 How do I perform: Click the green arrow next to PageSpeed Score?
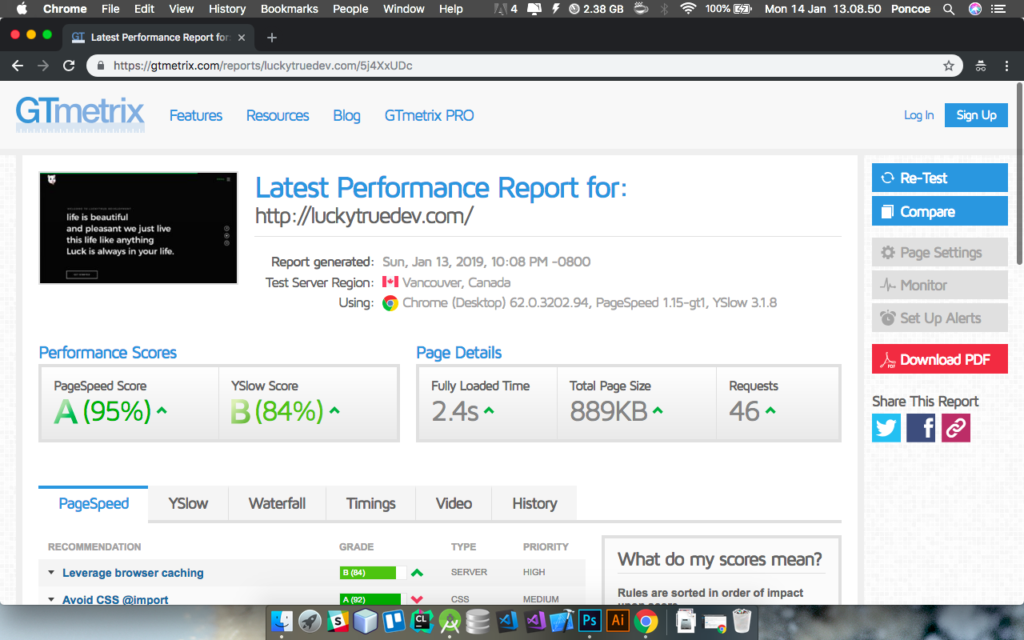coord(162,411)
